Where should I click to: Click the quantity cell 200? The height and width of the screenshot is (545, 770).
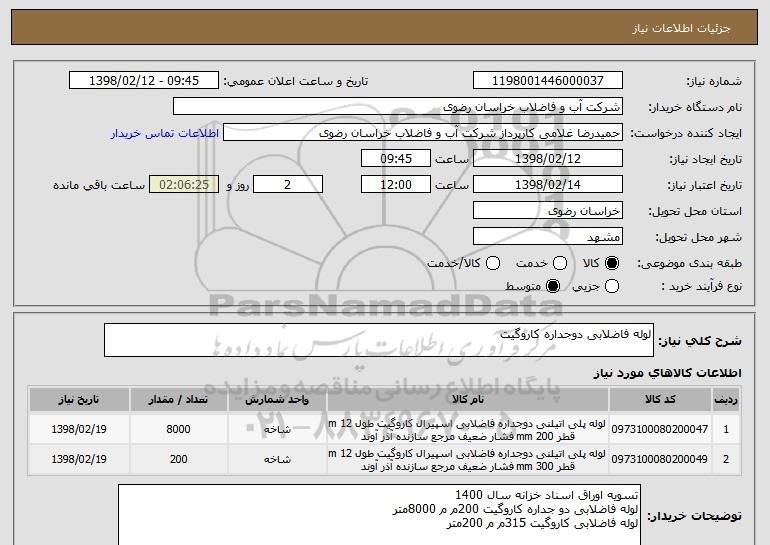click(x=178, y=459)
